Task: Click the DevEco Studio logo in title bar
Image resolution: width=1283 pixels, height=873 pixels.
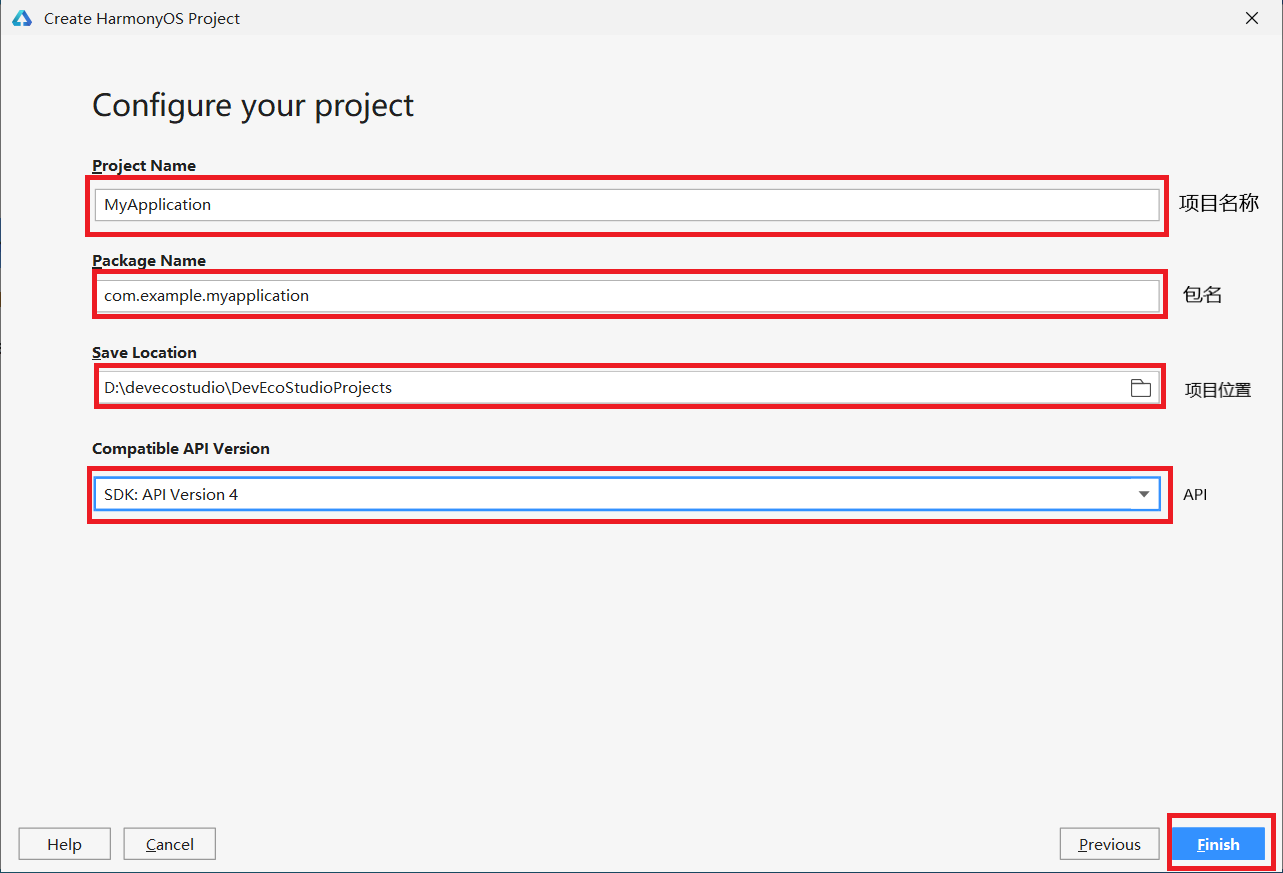Action: (x=22, y=18)
